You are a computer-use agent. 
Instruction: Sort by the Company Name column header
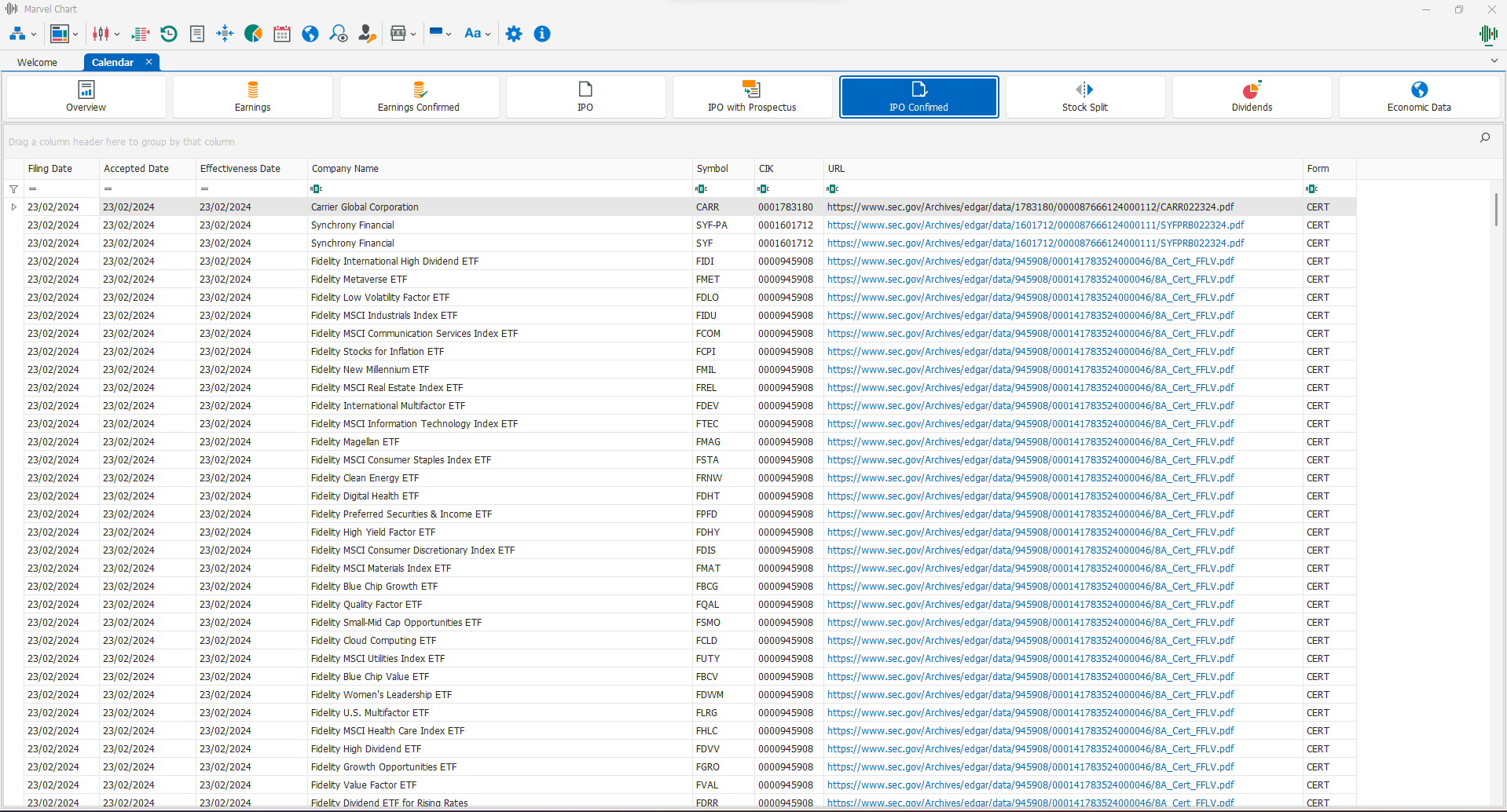(500, 169)
